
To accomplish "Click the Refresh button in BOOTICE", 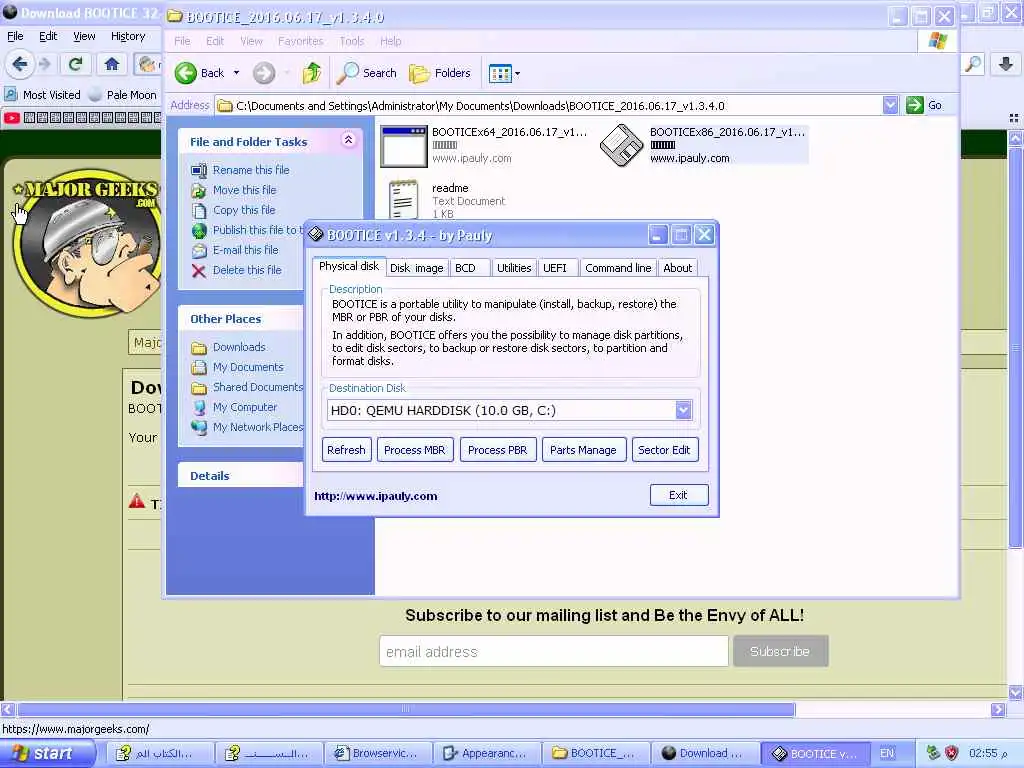I will click(346, 450).
